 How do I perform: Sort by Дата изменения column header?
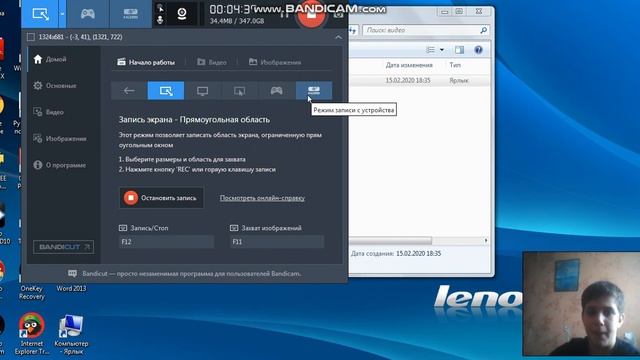point(409,65)
